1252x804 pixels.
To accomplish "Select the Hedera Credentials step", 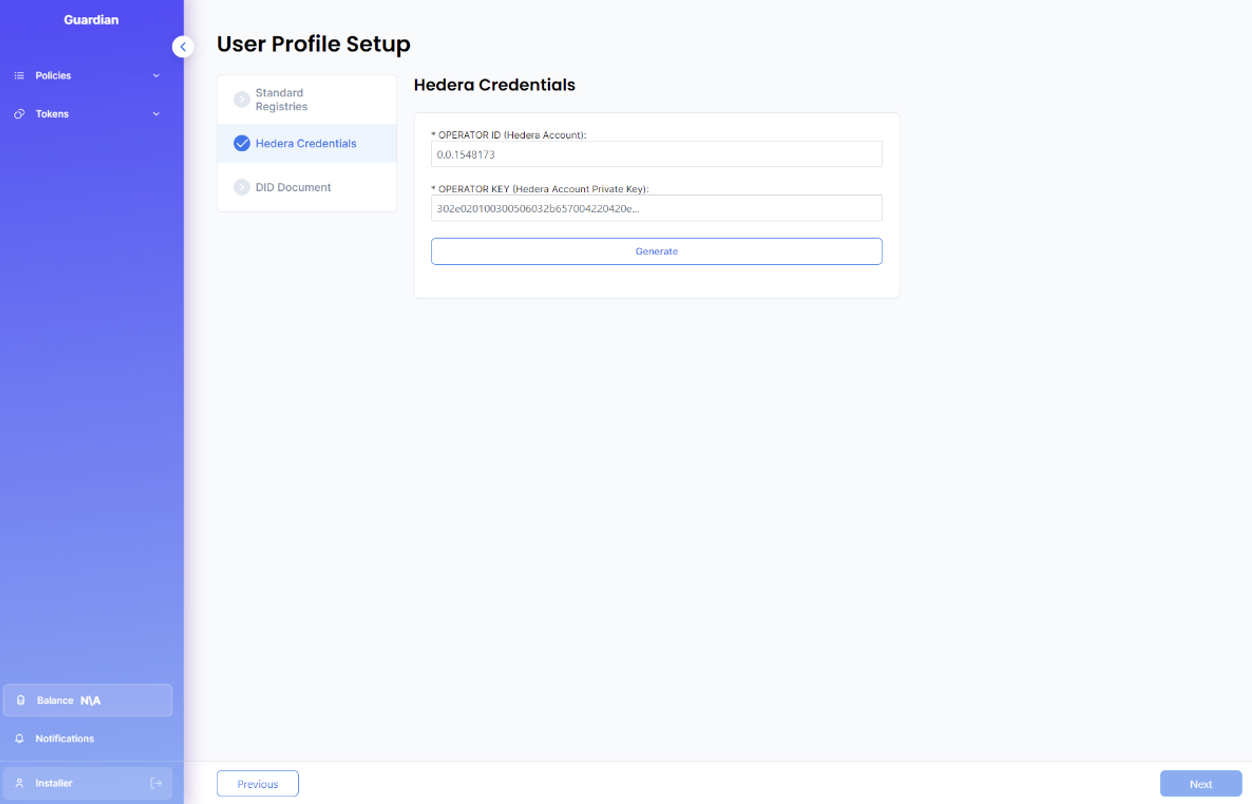I will (306, 143).
